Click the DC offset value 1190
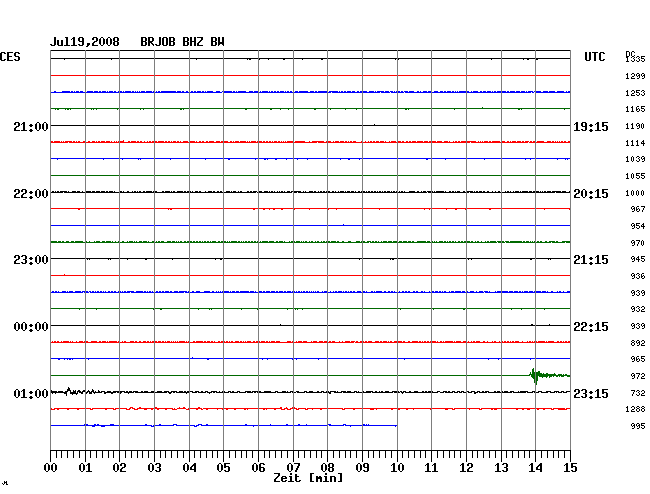This screenshot has height=494, width=650. click(x=635, y=126)
